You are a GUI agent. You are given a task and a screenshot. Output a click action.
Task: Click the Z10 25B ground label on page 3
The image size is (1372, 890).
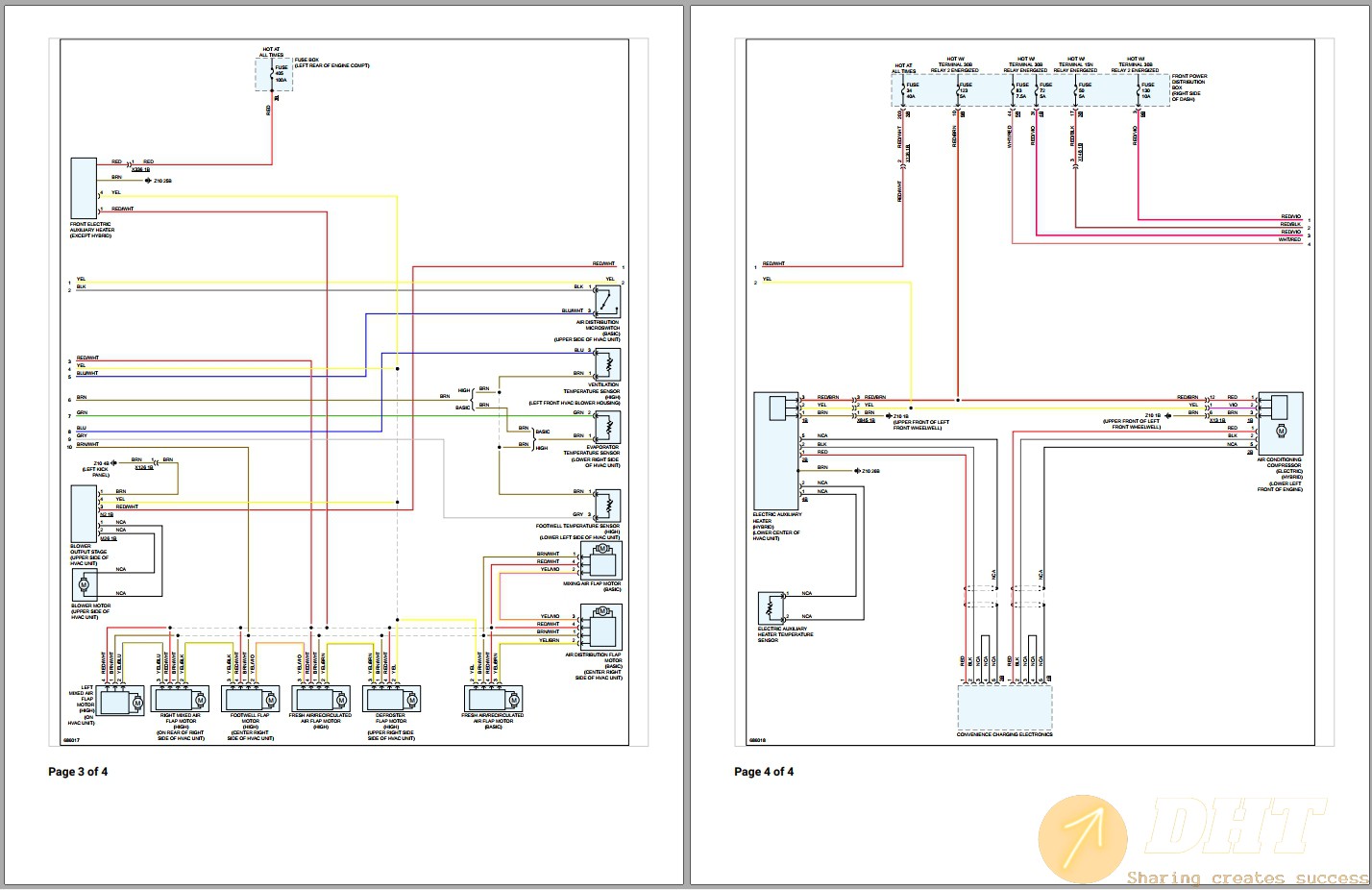[161, 181]
